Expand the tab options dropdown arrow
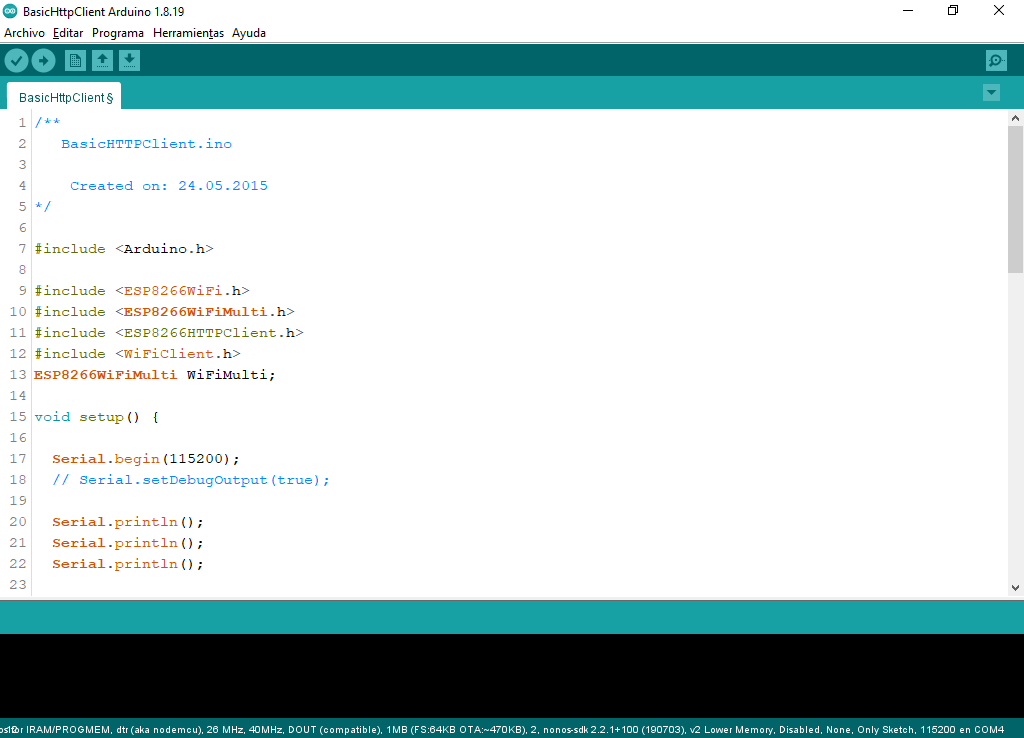Viewport: 1024px width, 738px height. pos(991,93)
